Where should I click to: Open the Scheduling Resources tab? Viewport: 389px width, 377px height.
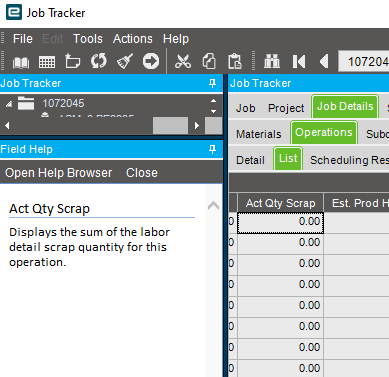[x=348, y=160]
